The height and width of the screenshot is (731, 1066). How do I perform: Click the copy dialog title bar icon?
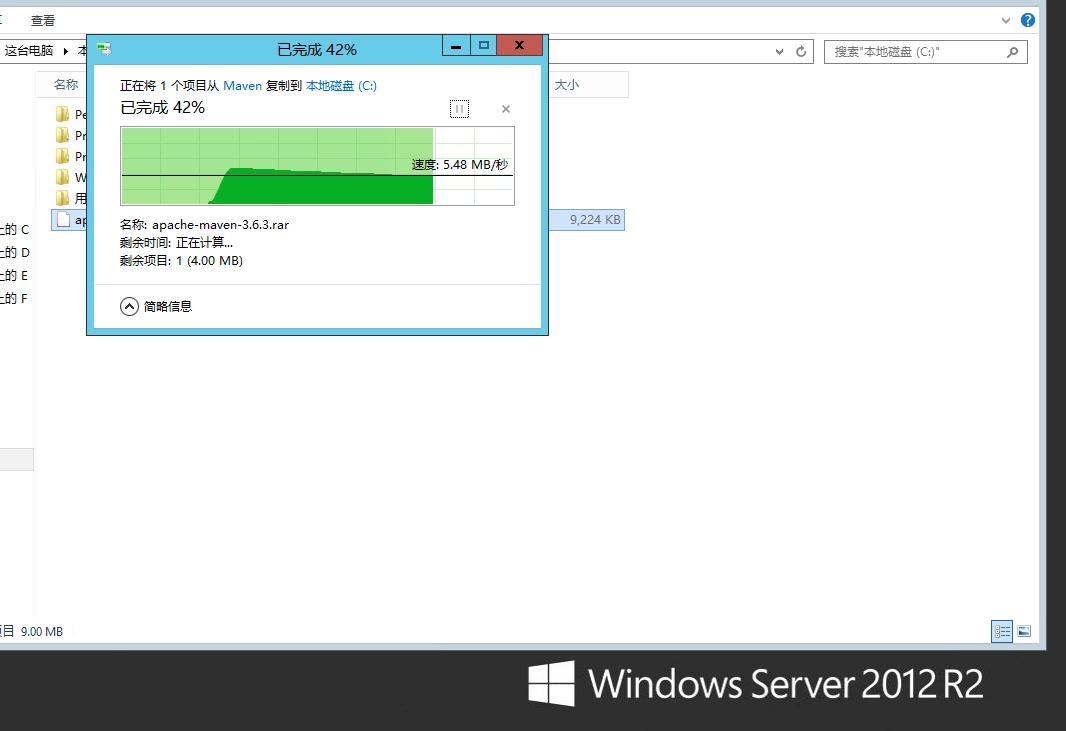click(x=104, y=49)
